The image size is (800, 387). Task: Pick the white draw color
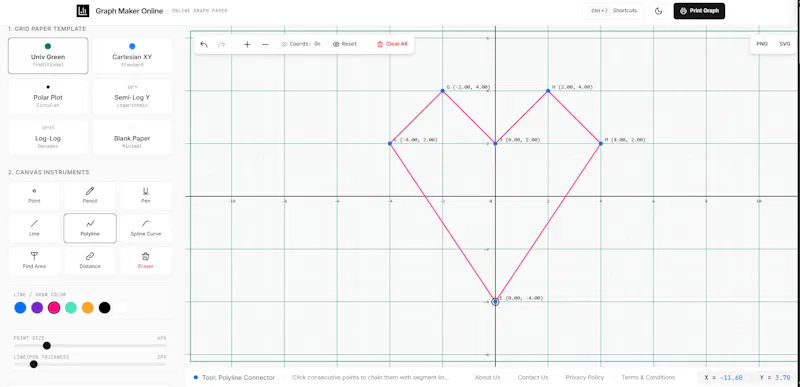point(121,307)
